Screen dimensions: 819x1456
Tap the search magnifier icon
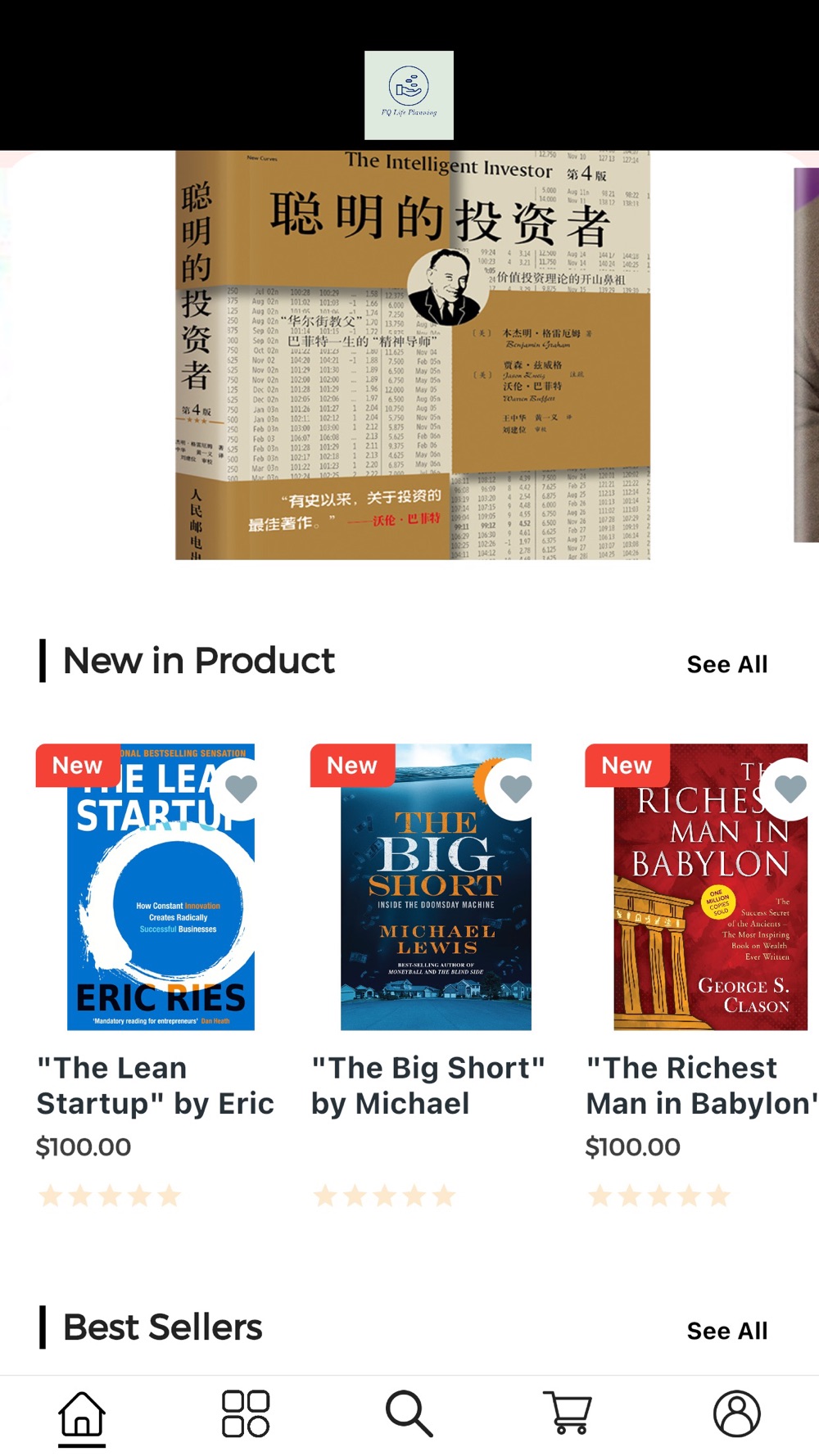(409, 1414)
